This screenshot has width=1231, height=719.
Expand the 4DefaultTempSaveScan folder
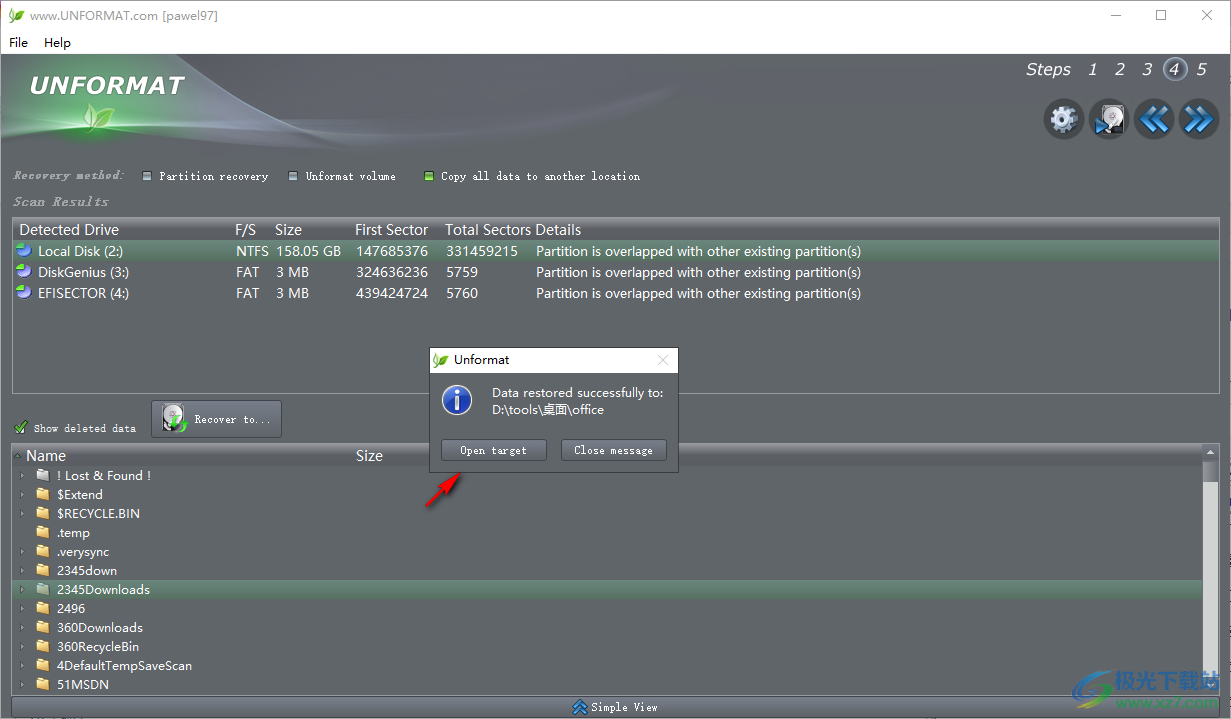pyautogui.click(x=22, y=666)
